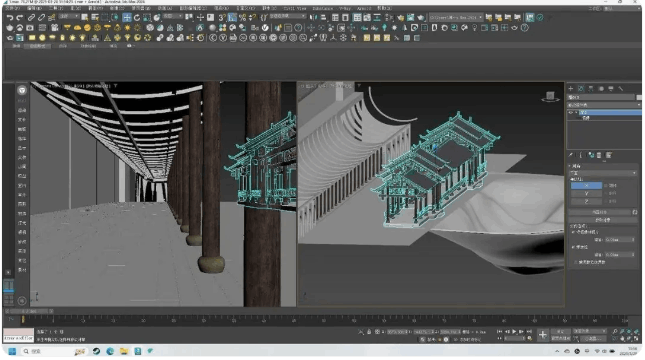Screen dimensions: 645x360
Task: Toggle last checkbox at bottom of parameters rollout
Action: 576,262
